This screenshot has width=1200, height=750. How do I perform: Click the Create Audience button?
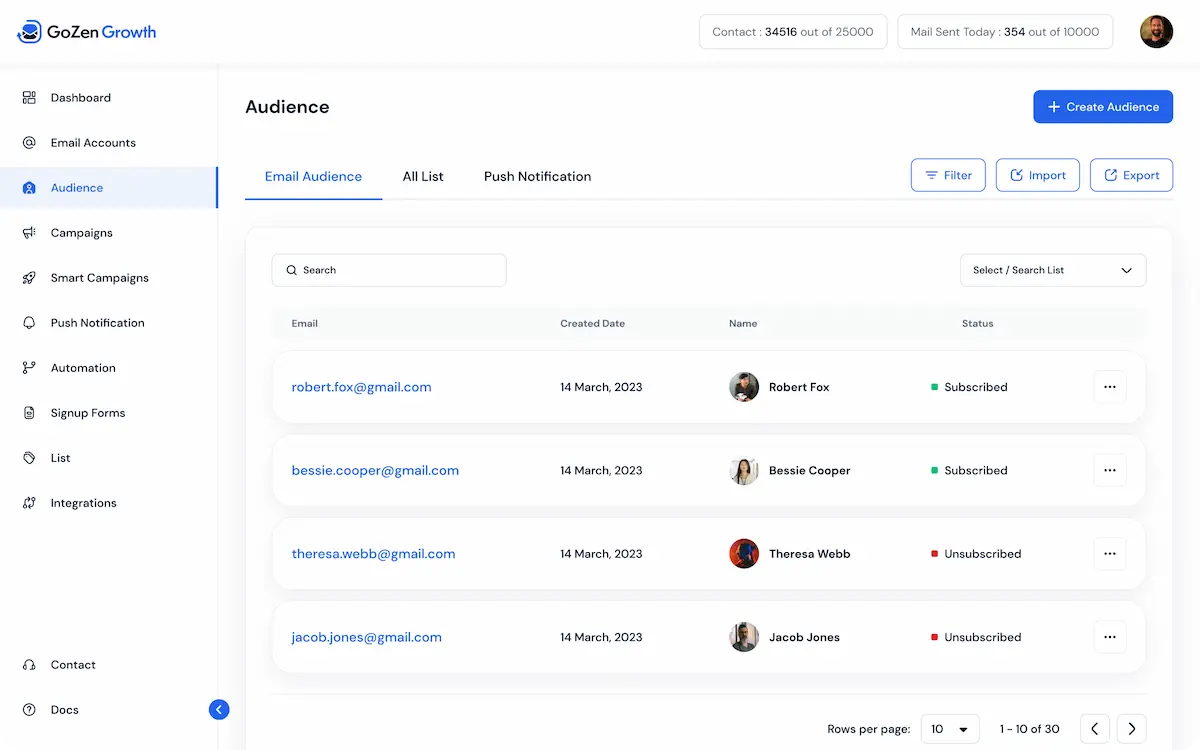coord(1102,107)
